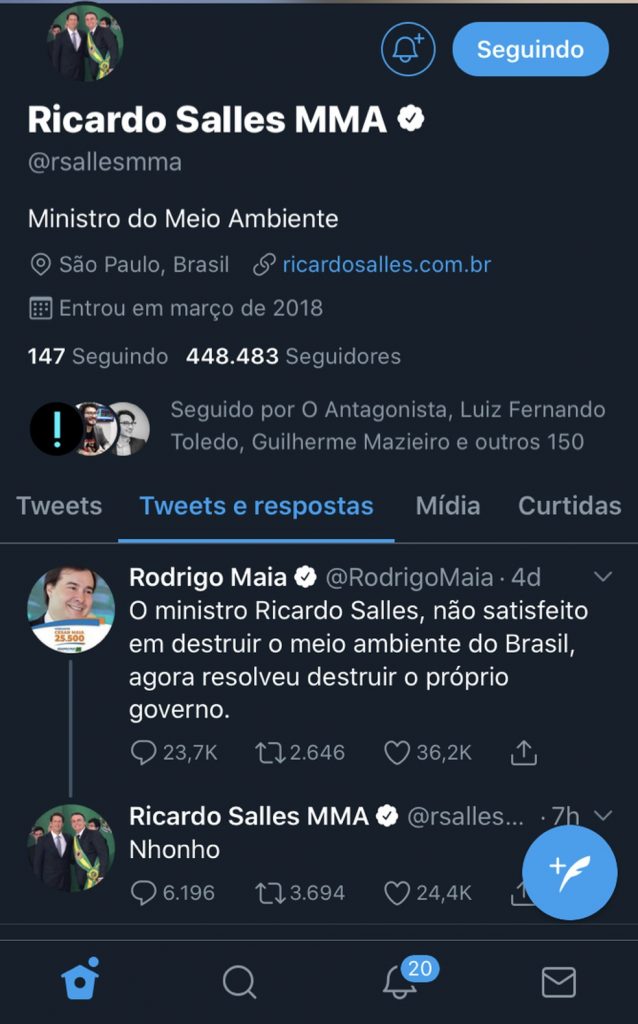View the 147 Seguindo list
Image resolution: width=638 pixels, height=1024 pixels.
click(x=98, y=356)
